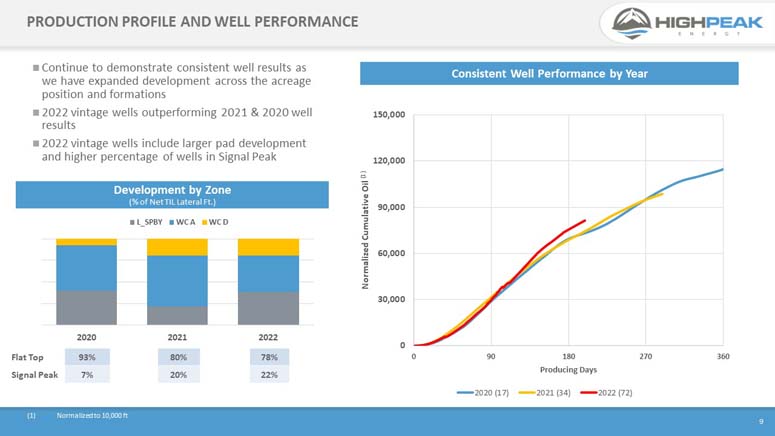Select the slide title 'Production Profile and Well Performance'
Image resolution: width=775 pixels, height=436 pixels.
pos(192,22)
